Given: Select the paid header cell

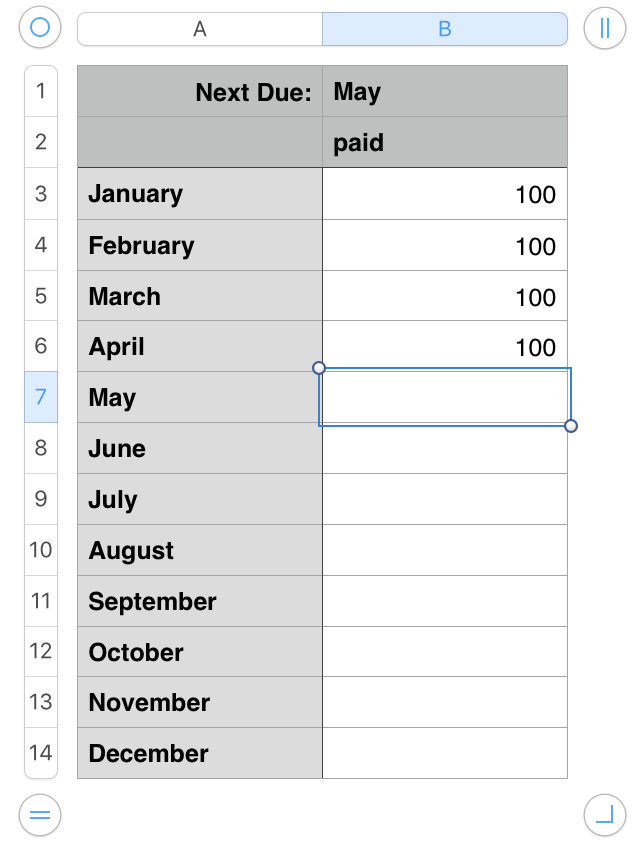Looking at the screenshot, I should pyautogui.click(x=445, y=143).
